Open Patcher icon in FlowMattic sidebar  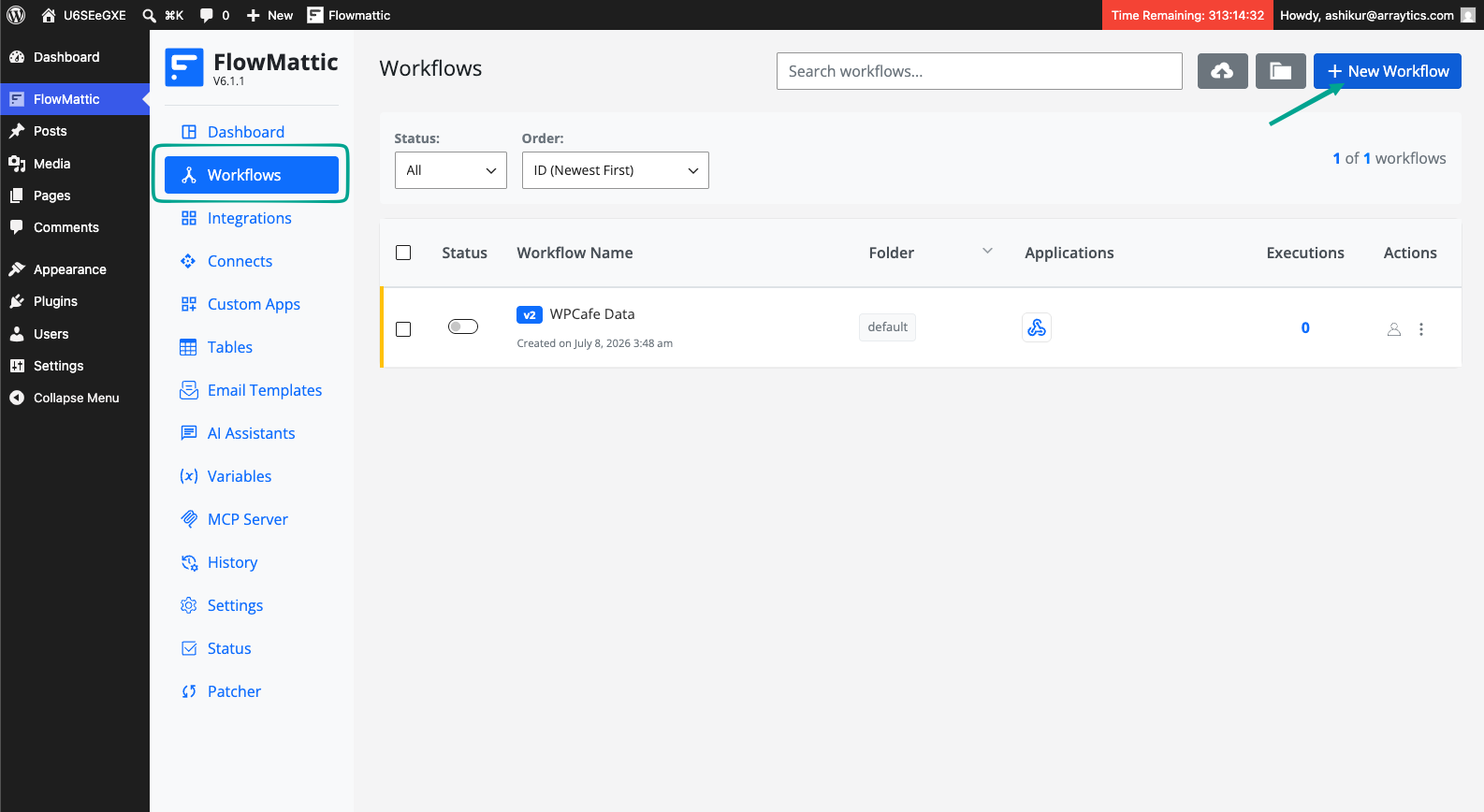click(189, 691)
